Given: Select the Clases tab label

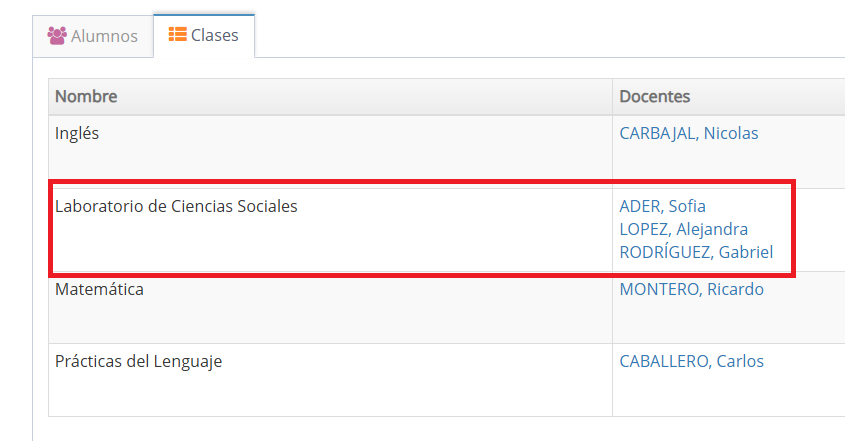Looking at the screenshot, I should click(215, 36).
